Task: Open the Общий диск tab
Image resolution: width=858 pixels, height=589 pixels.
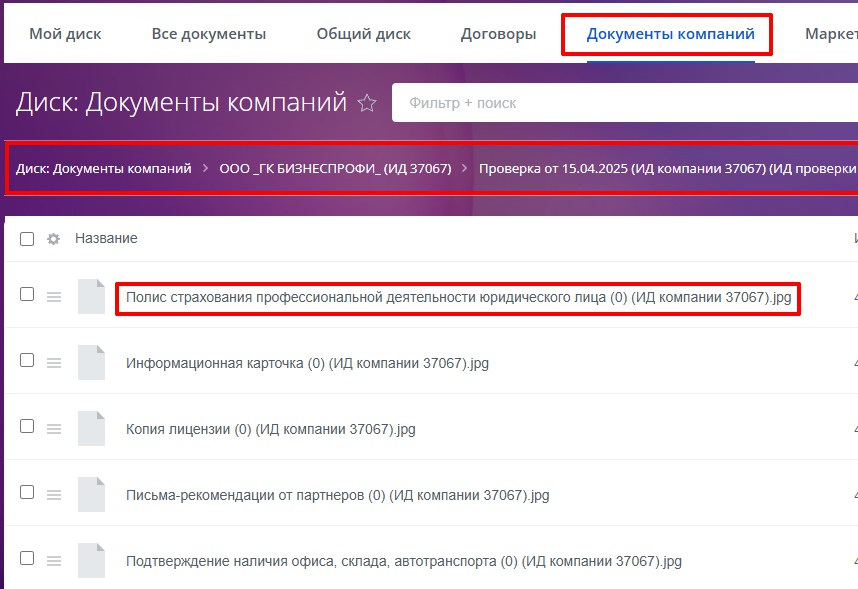Action: 363,34
